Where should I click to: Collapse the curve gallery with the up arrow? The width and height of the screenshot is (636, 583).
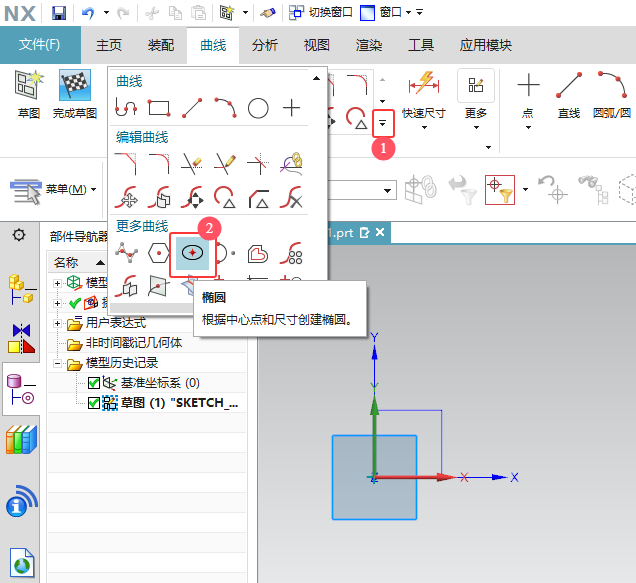coord(316,78)
